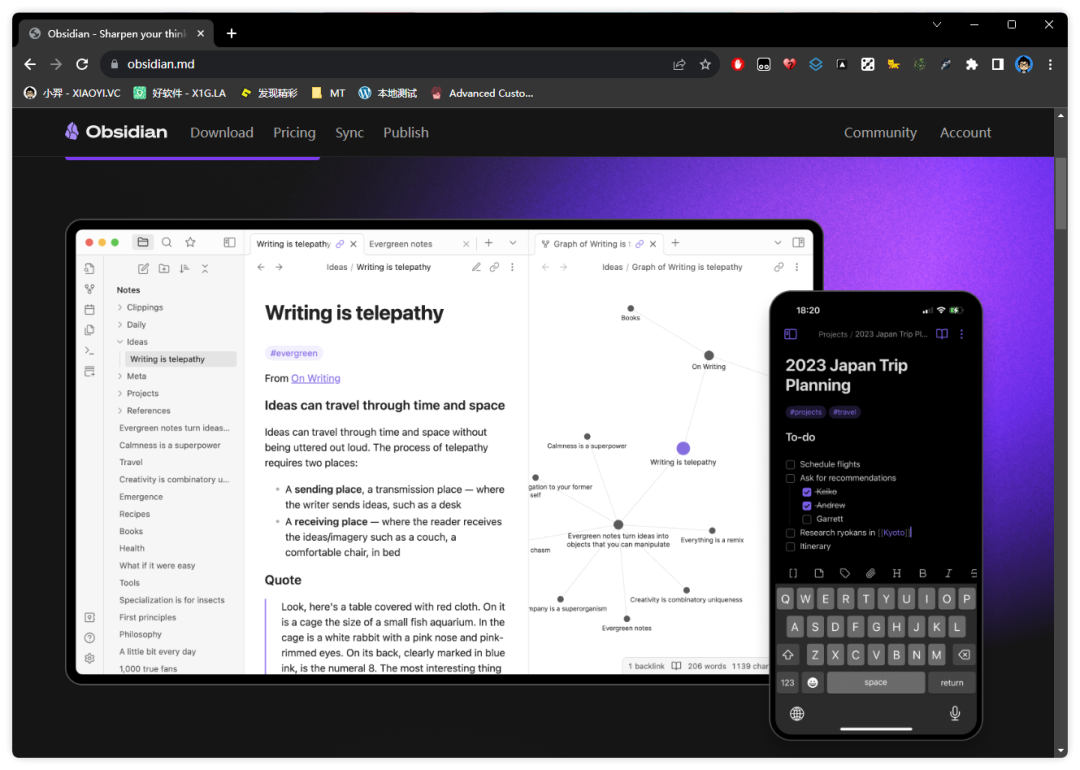Follow the On Writing link

pos(315,378)
